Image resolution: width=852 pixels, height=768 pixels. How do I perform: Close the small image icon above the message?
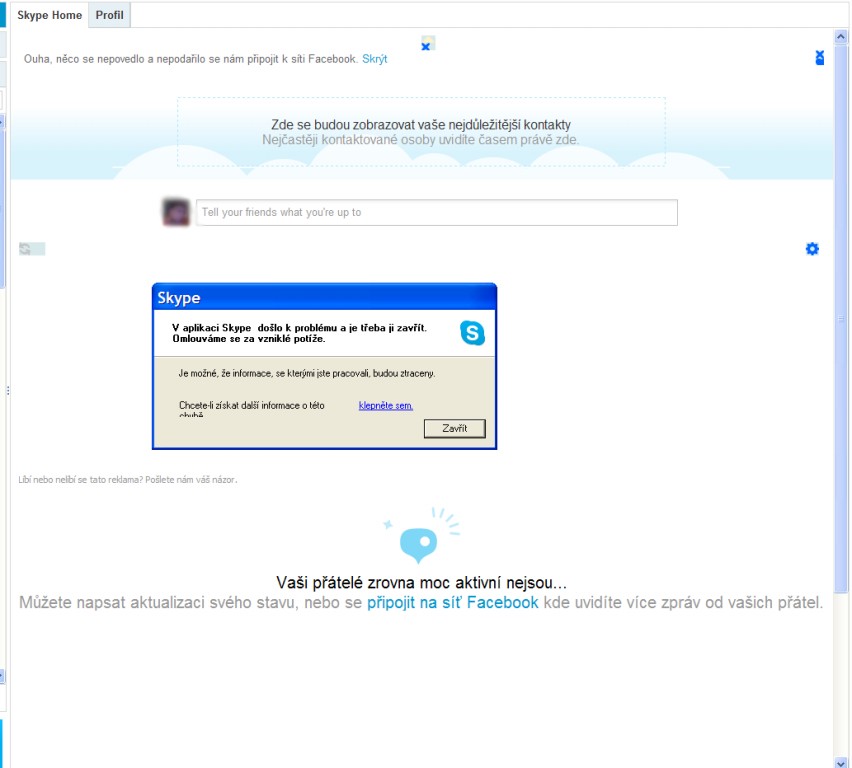tap(428, 43)
